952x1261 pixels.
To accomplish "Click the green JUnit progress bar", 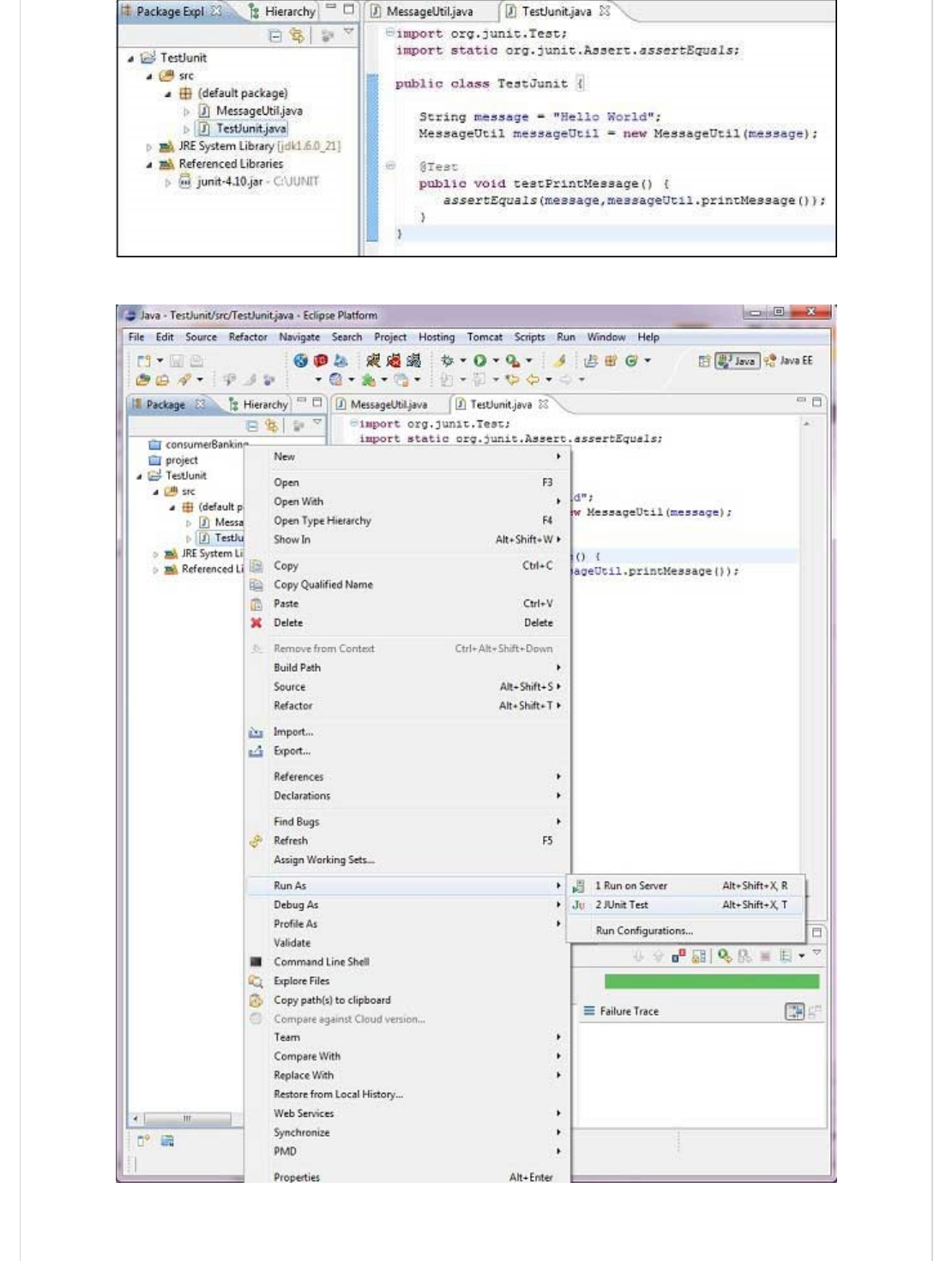I will click(712, 981).
